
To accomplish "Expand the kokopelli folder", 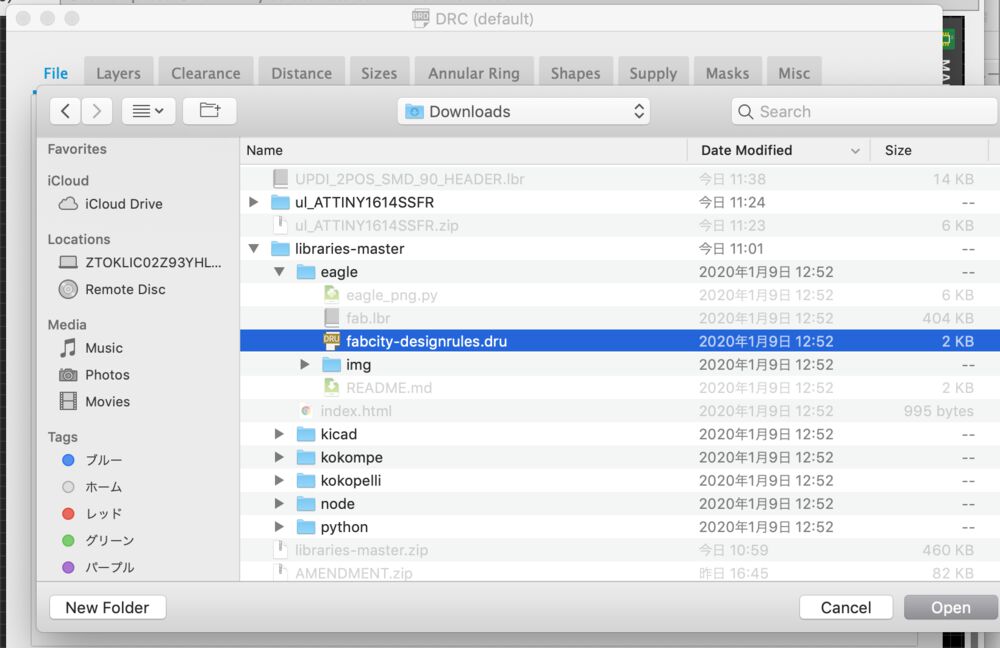I will point(279,480).
